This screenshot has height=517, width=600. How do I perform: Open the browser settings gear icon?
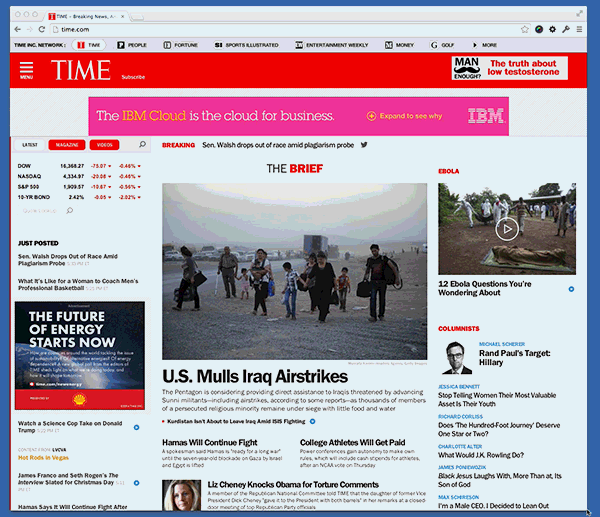(552, 29)
